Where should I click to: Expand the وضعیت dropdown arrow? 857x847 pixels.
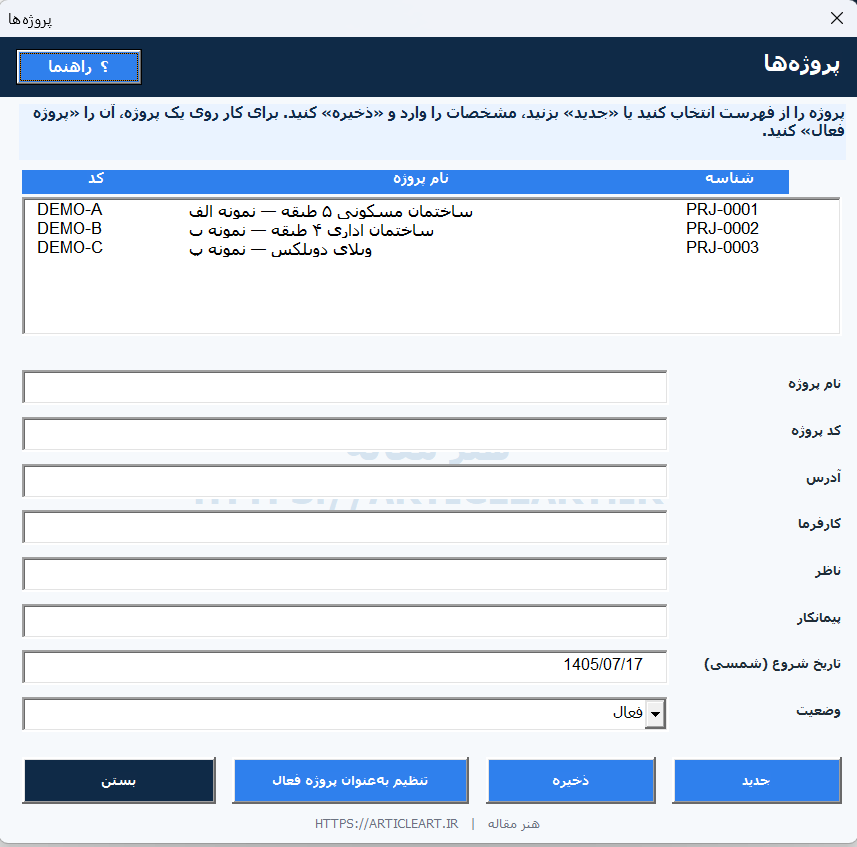tap(655, 714)
